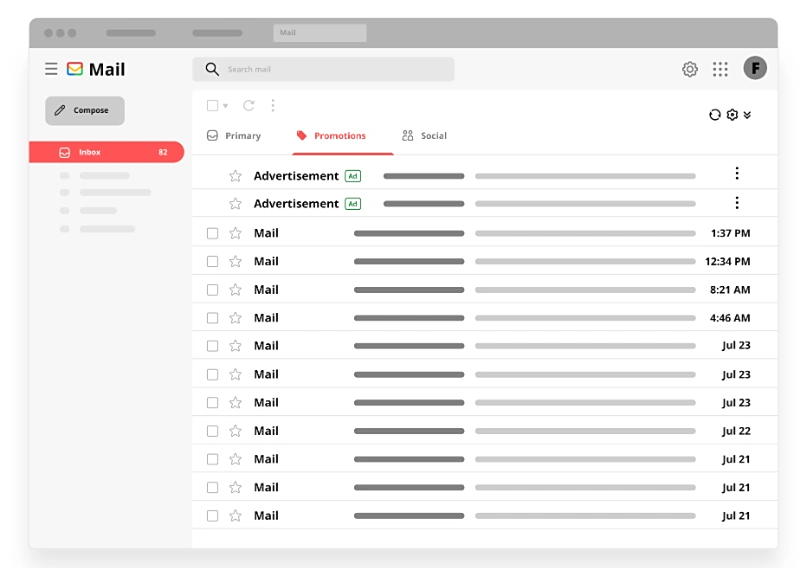Open the toolbar three-dot more options
The height and width of the screenshot is (568, 804).
tap(273, 105)
